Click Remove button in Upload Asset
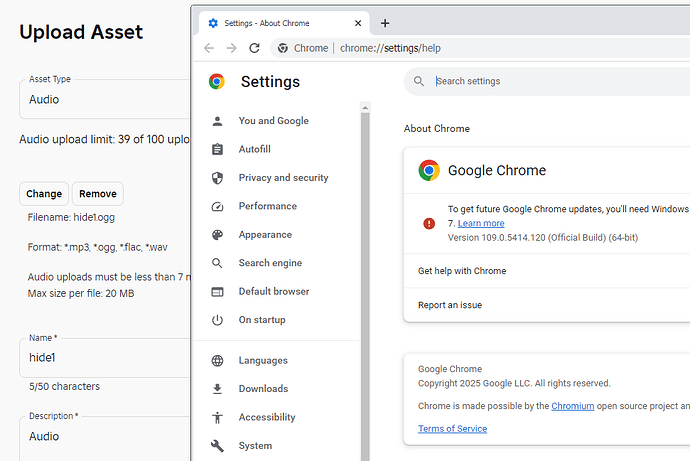 click(x=98, y=194)
